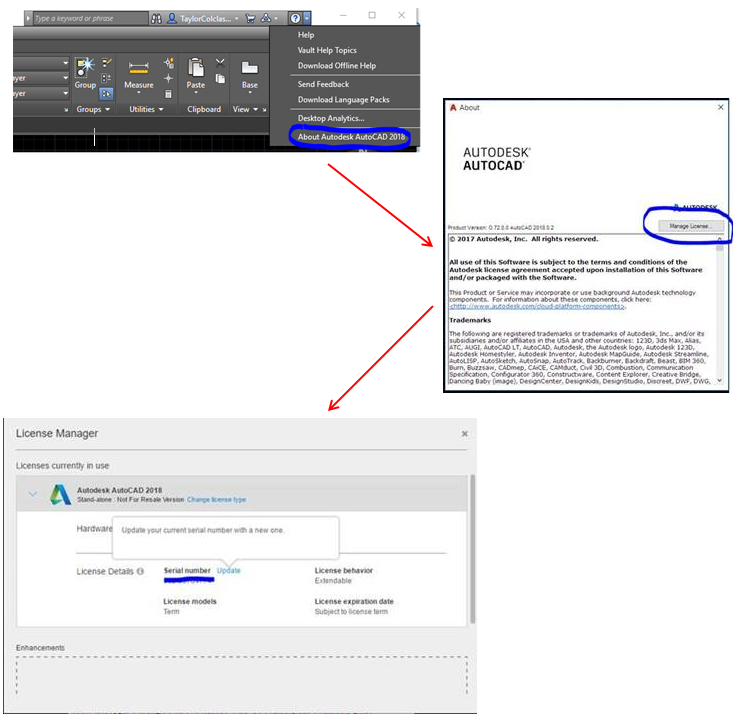Click the info icon beside License Details

click(140, 571)
